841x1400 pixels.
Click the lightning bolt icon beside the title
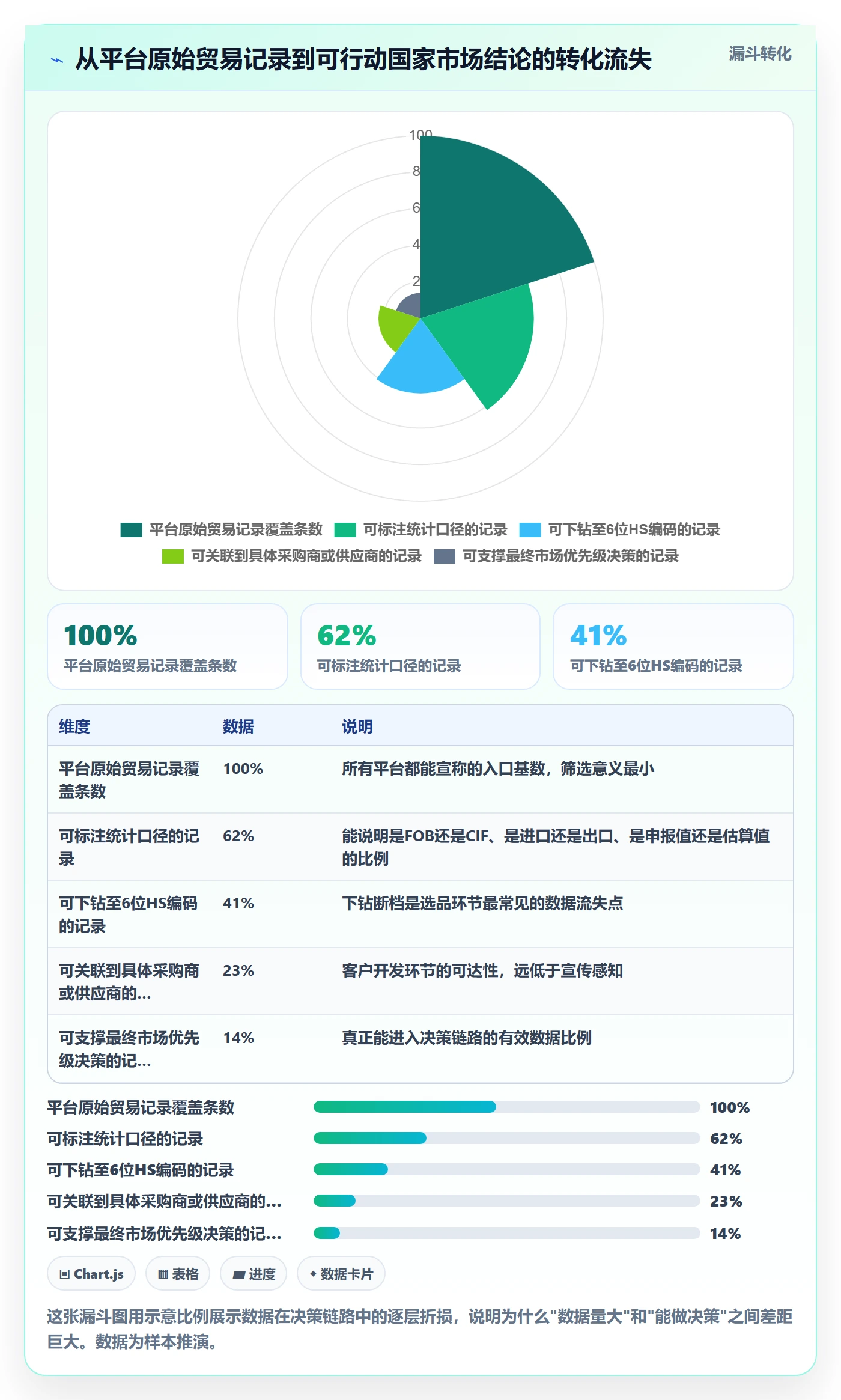coord(57,60)
